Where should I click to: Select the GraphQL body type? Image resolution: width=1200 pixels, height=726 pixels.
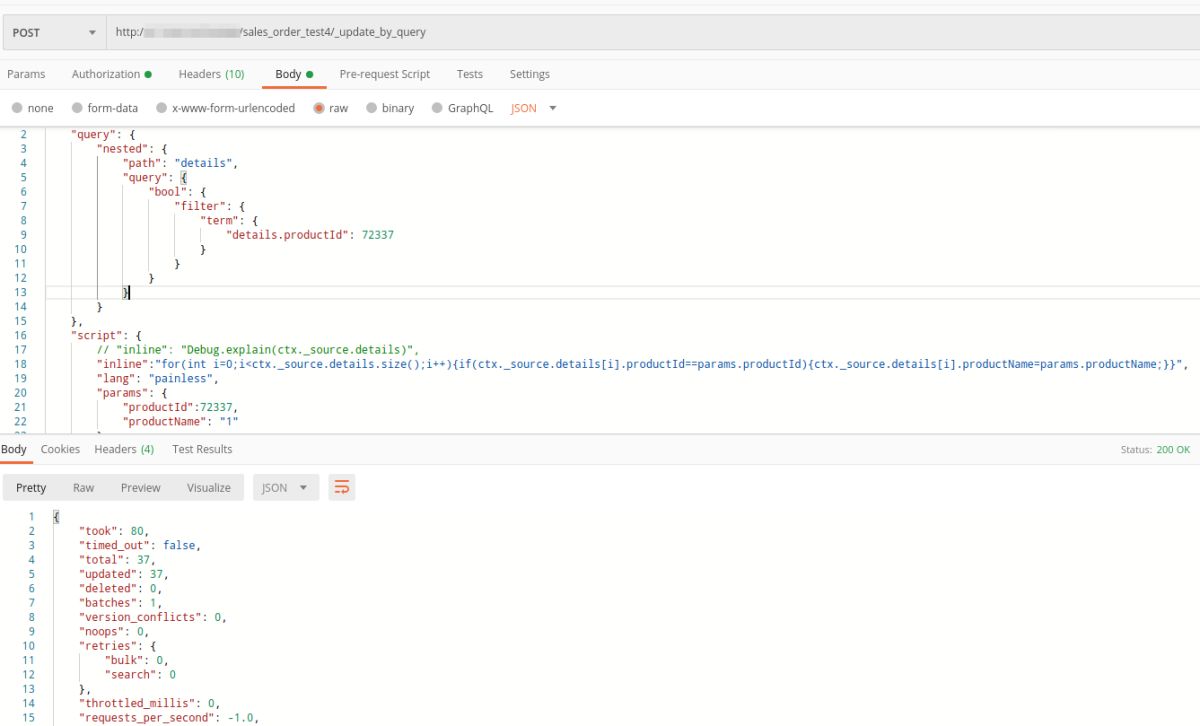pyautogui.click(x=462, y=108)
